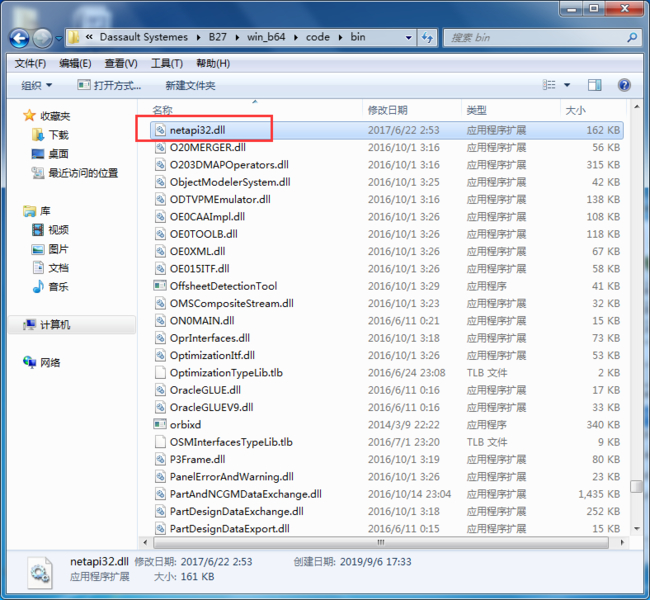The height and width of the screenshot is (600, 650).
Task: Select OMSCompositeStream.dll file
Action: point(232,304)
